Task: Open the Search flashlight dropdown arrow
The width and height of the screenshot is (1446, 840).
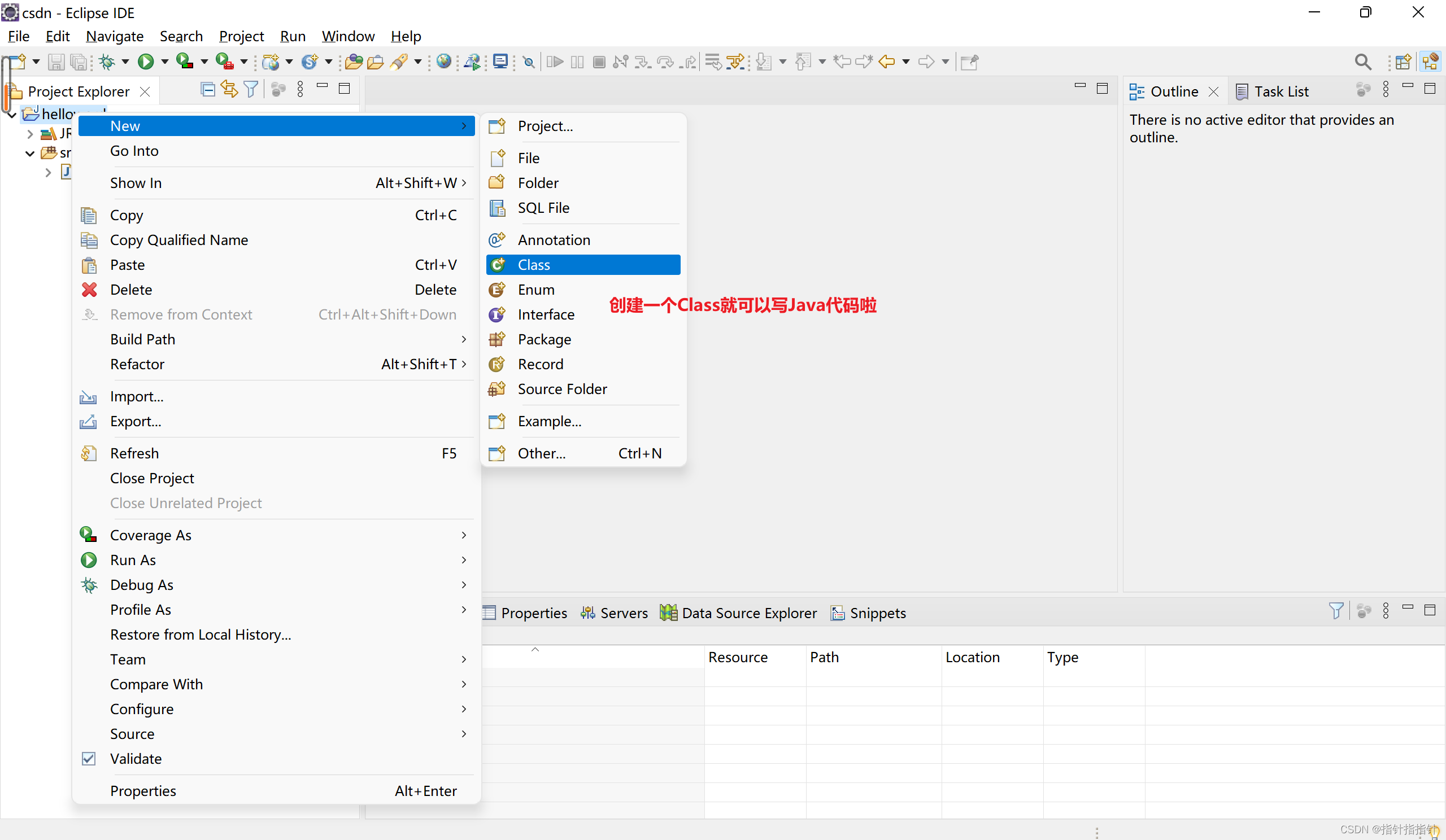Action: coord(417,62)
